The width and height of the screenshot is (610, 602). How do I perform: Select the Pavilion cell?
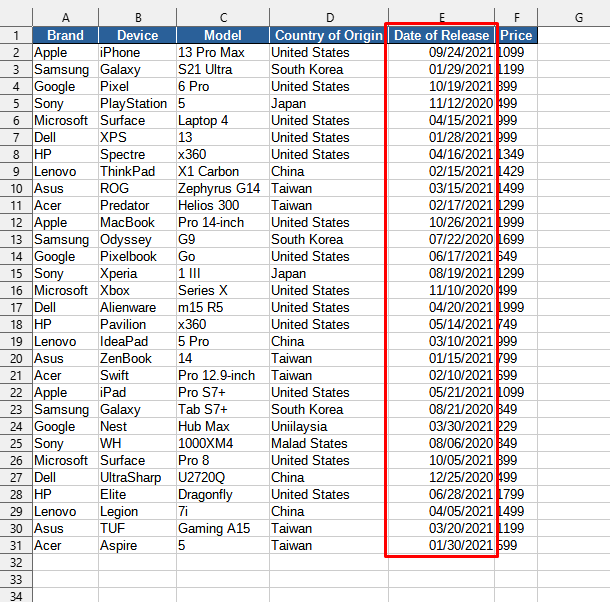pyautogui.click(x=137, y=324)
